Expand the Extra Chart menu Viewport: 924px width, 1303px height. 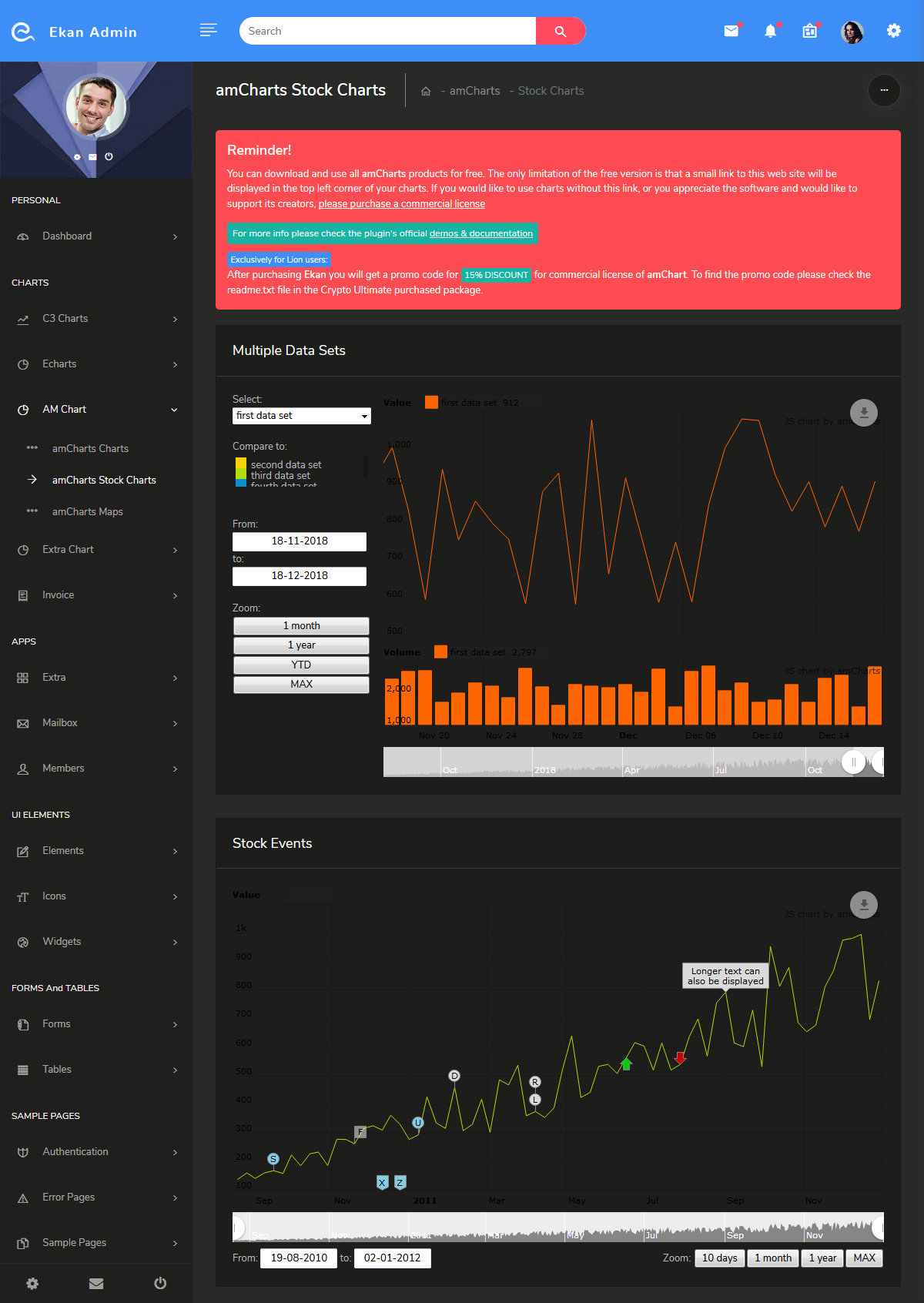click(x=96, y=550)
